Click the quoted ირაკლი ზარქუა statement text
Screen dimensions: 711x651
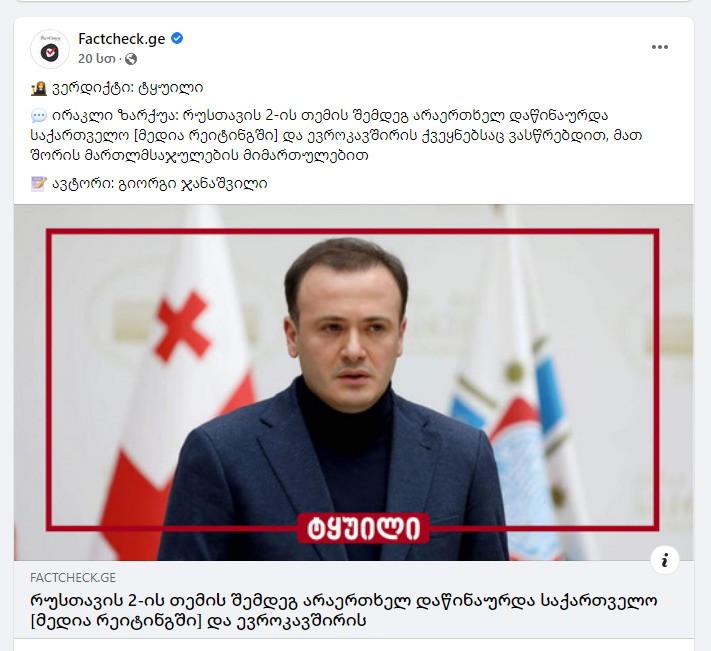[336, 135]
